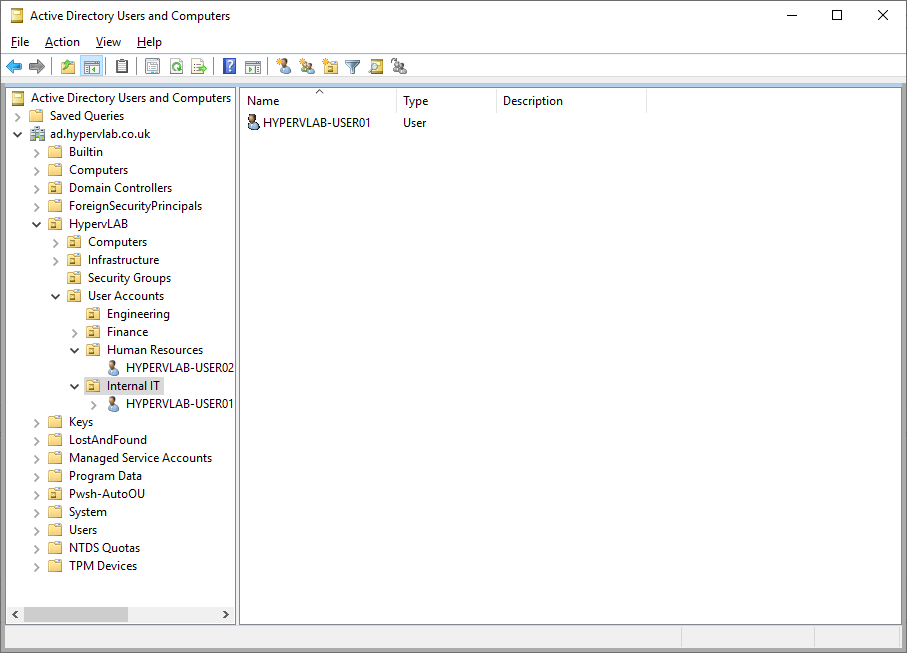Click tree pane scrollbar left arrow
This screenshot has width=907, height=653.
[16, 614]
